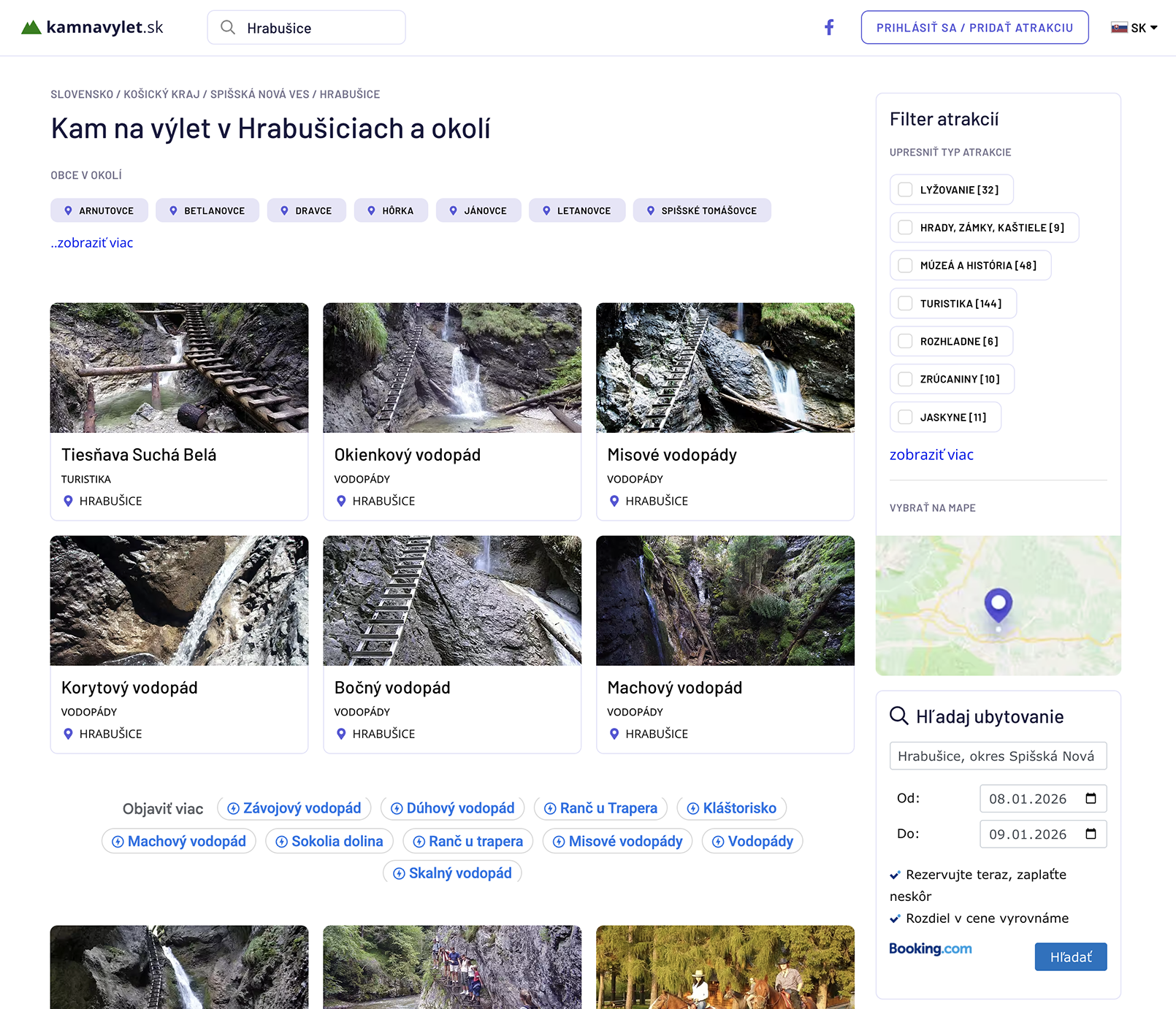This screenshot has height=1009, width=1176.
Task: Click Prihlásiť sa / Pridať atrakciu button
Action: 975,28
